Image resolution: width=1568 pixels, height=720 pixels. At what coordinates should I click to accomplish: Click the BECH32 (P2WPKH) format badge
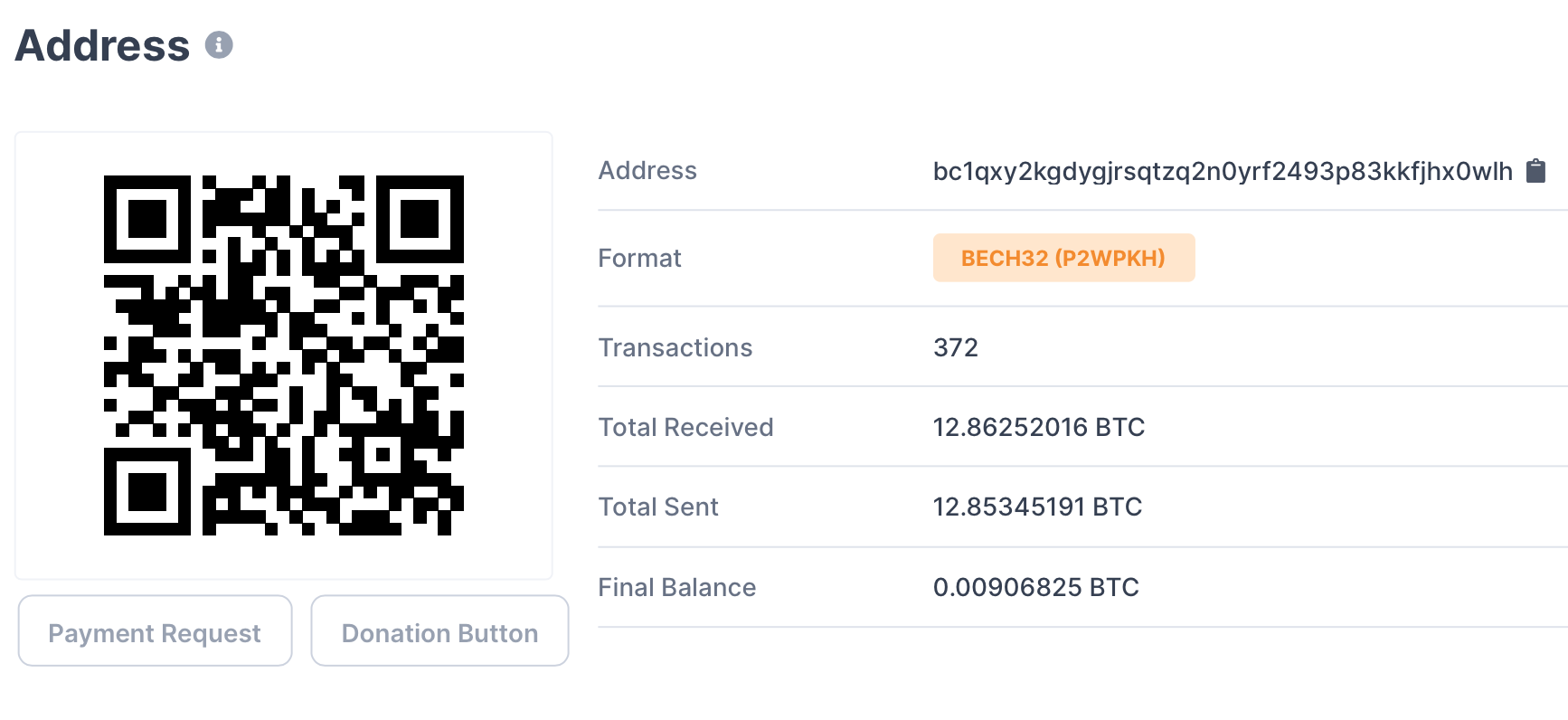tap(1063, 259)
